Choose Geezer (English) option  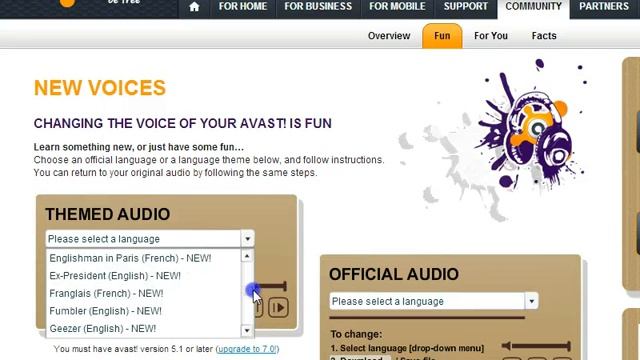click(x=144, y=329)
